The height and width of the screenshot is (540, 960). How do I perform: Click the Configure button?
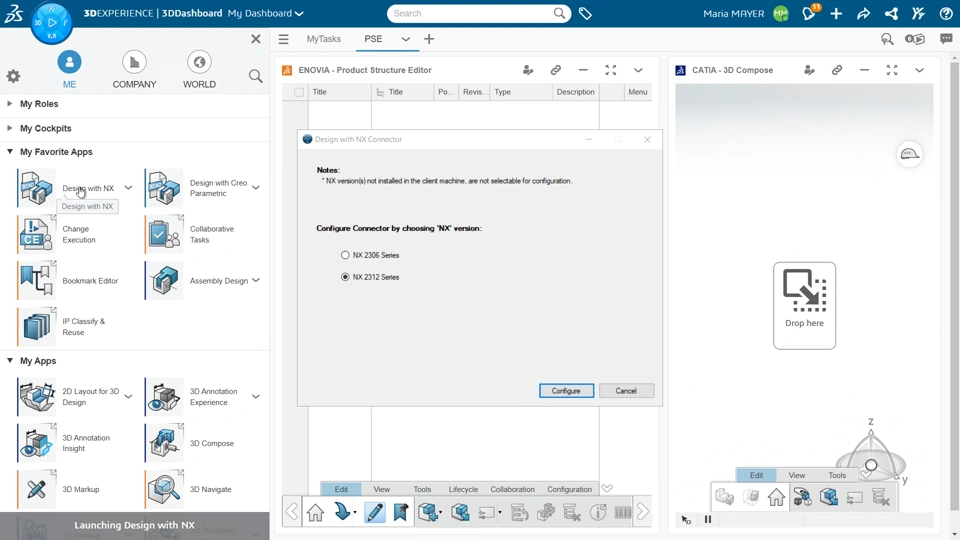pyautogui.click(x=566, y=391)
